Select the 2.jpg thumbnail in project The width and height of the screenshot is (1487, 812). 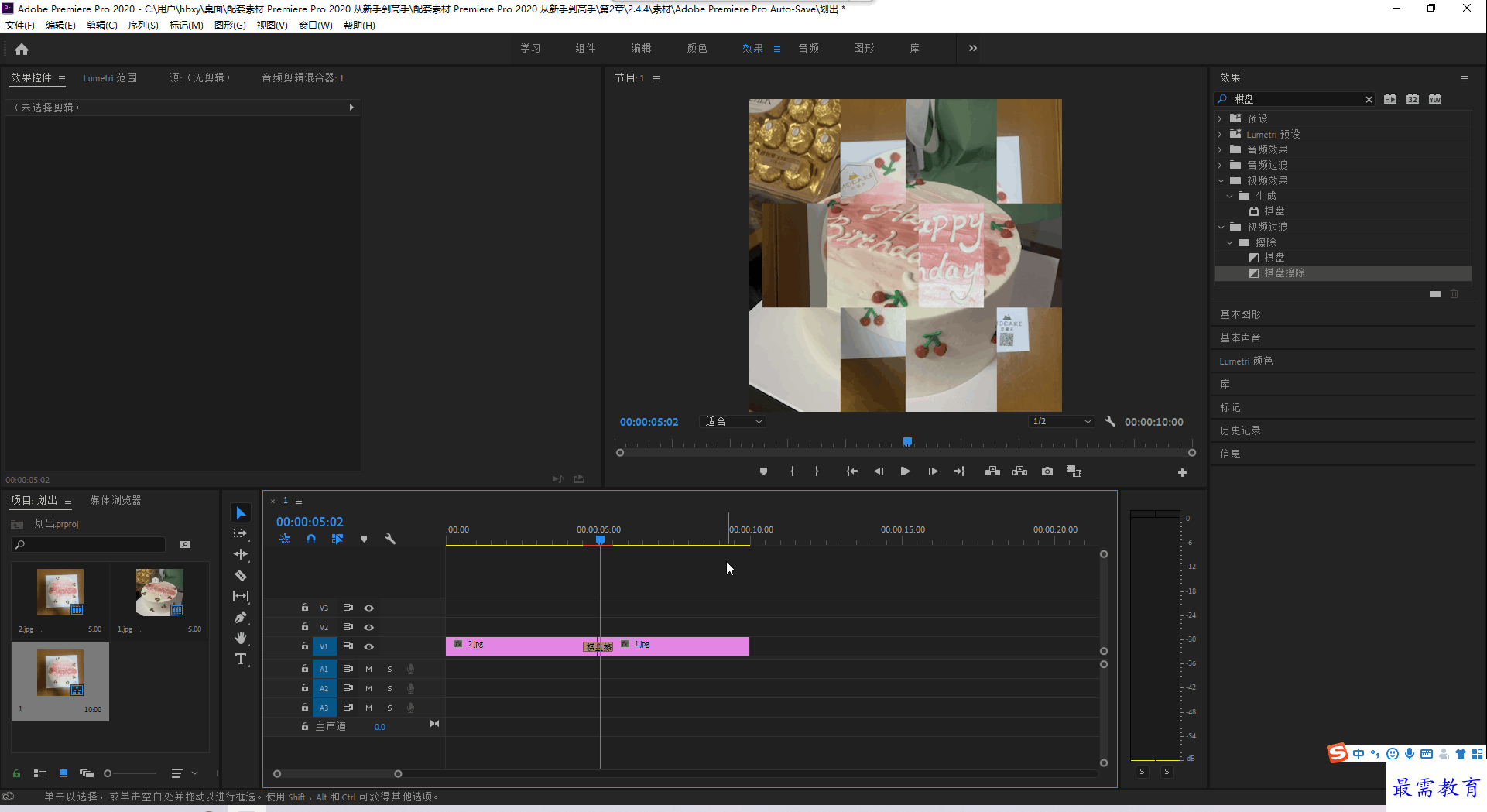[x=60, y=592]
